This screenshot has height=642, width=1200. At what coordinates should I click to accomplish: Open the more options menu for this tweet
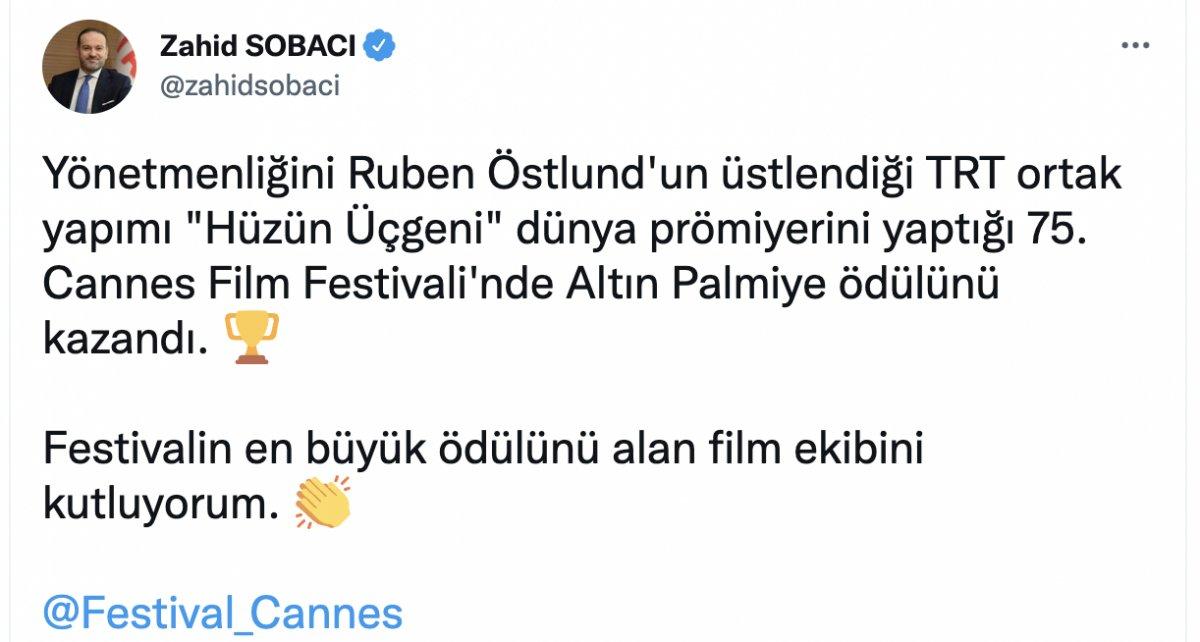pos(1133,44)
